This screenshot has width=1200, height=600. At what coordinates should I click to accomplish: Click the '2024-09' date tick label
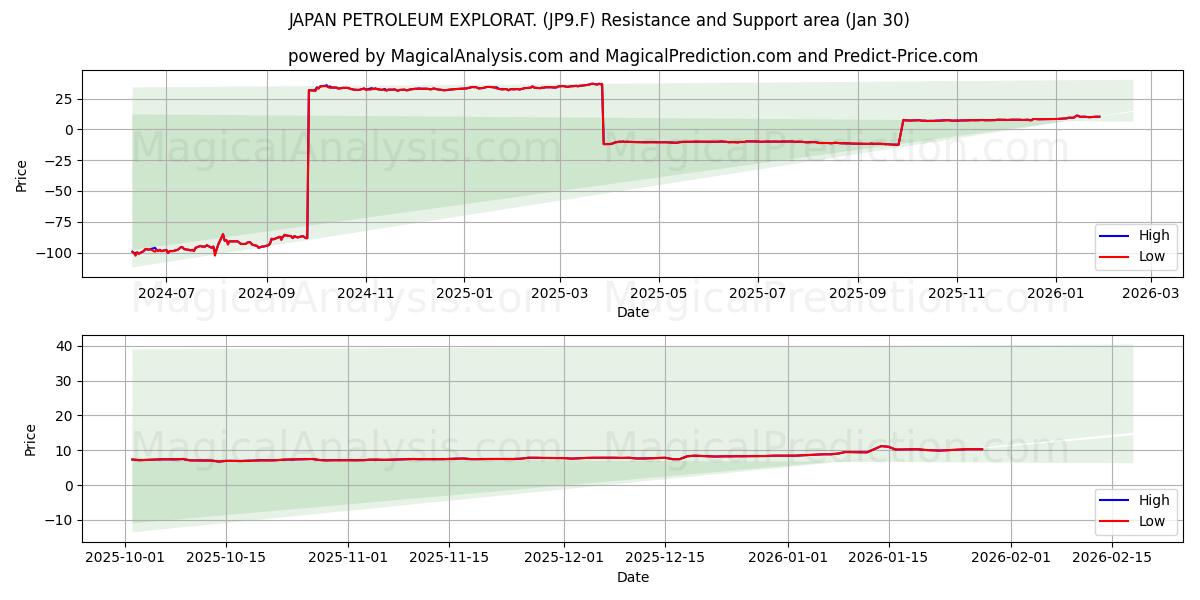267,294
